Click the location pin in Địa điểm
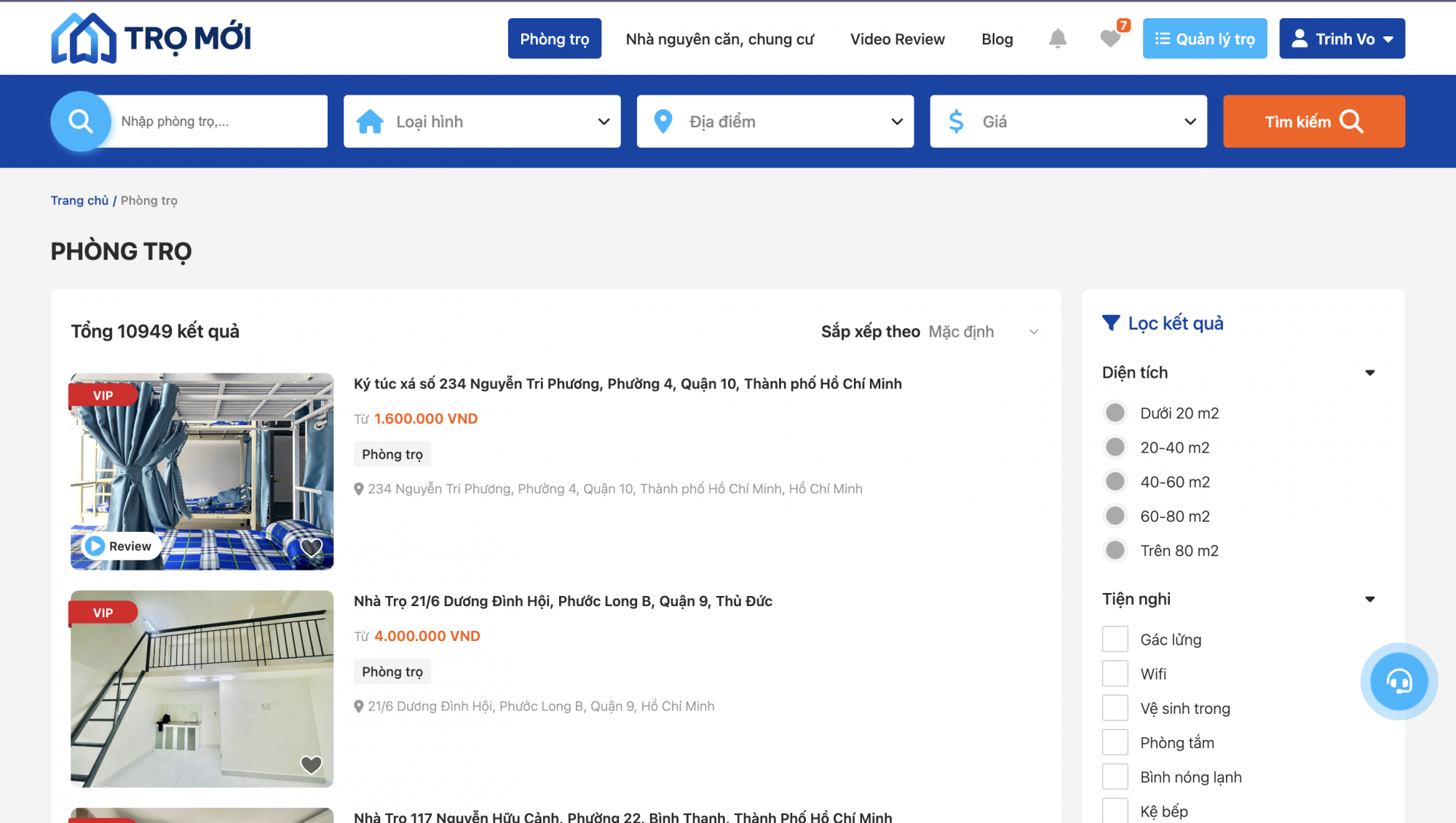This screenshot has height=823, width=1456. coord(663,122)
